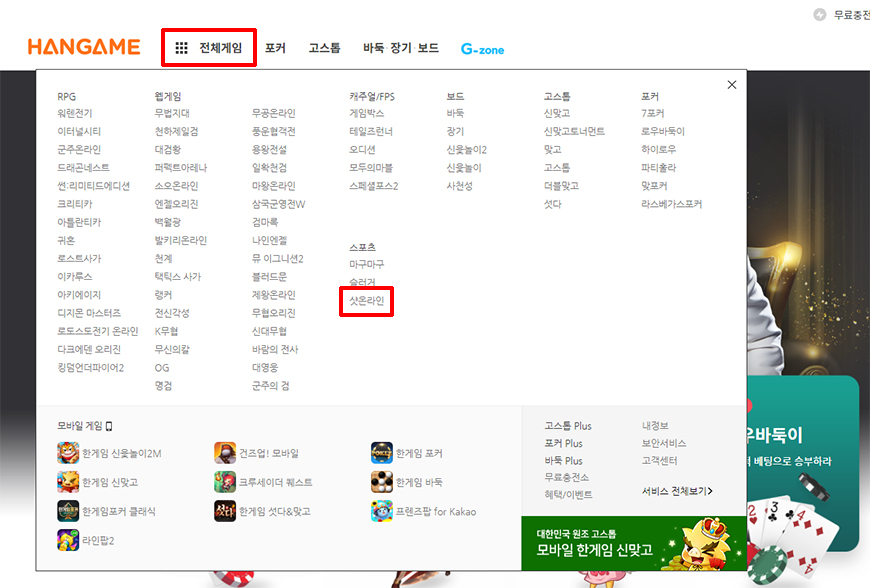This screenshot has height=588, width=870.
Task: Open the 크리티카 game link
Action: 75,204
